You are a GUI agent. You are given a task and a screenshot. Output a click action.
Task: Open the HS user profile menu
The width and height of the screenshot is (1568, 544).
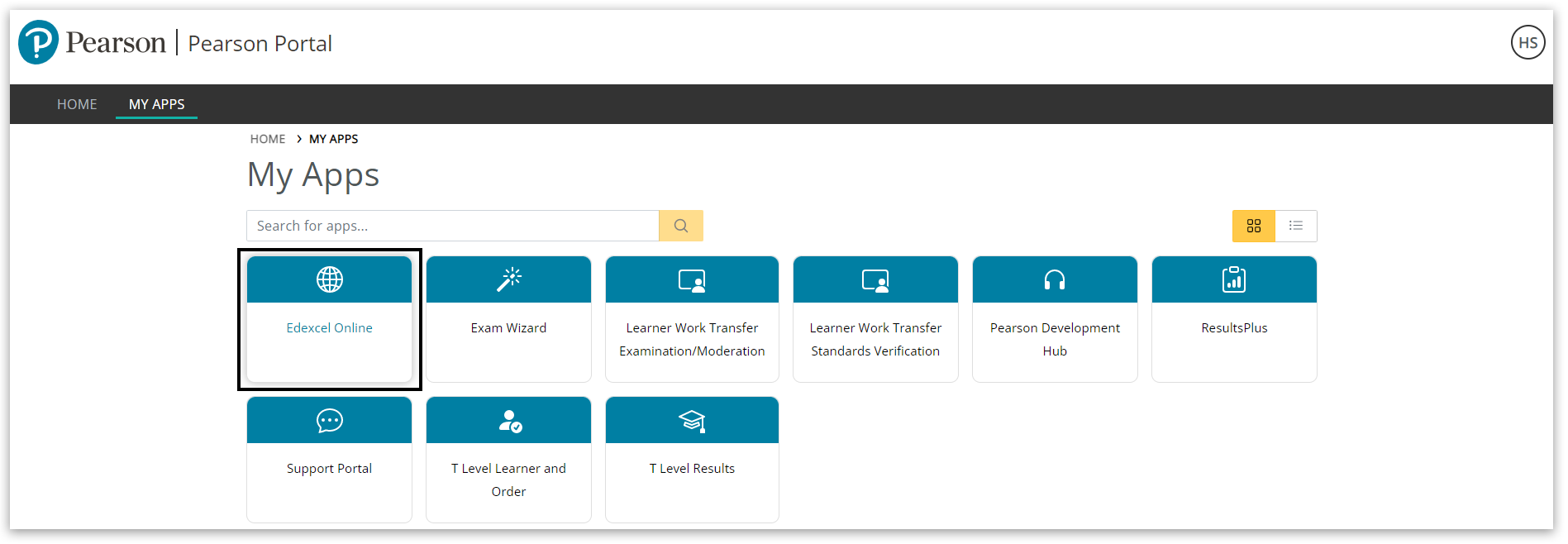pyautogui.click(x=1527, y=43)
